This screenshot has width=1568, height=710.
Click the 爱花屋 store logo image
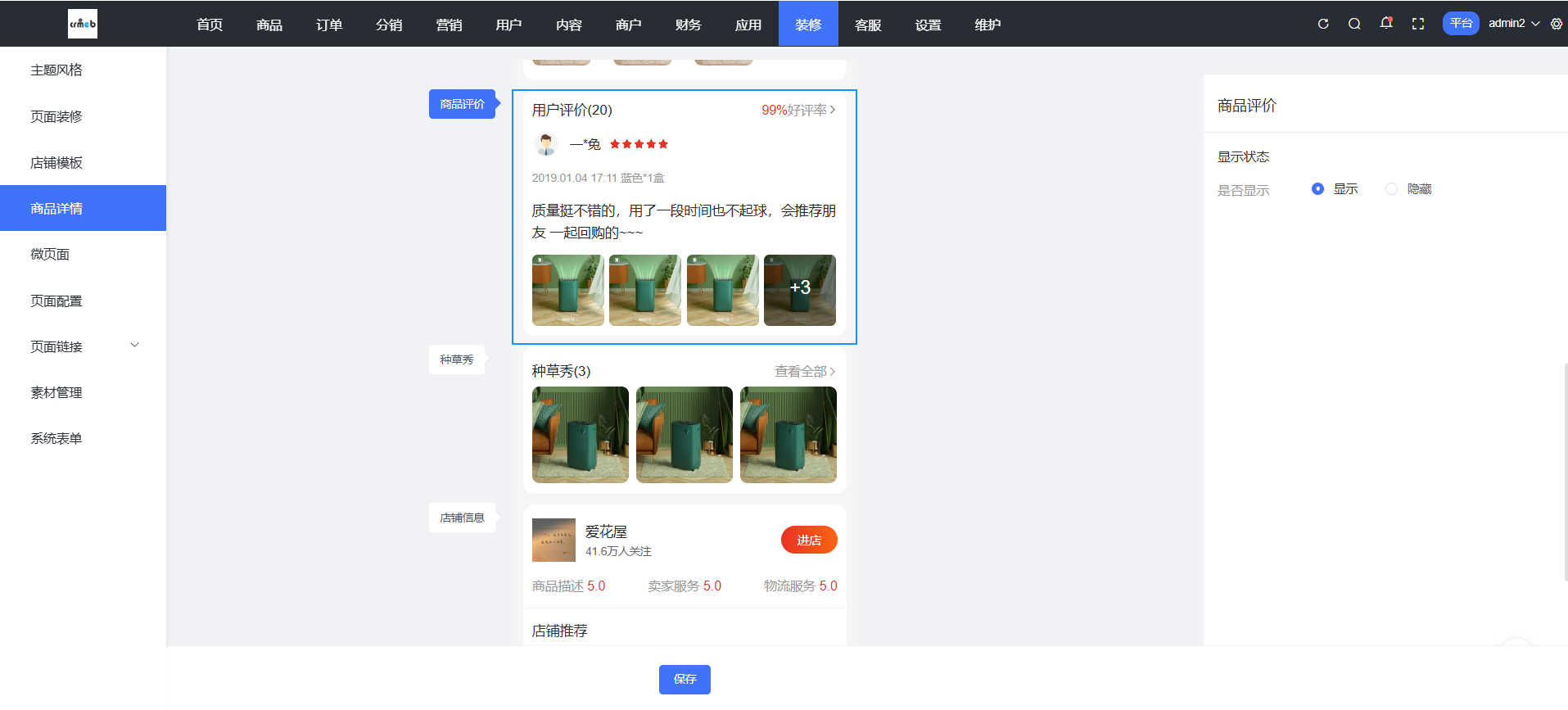554,540
